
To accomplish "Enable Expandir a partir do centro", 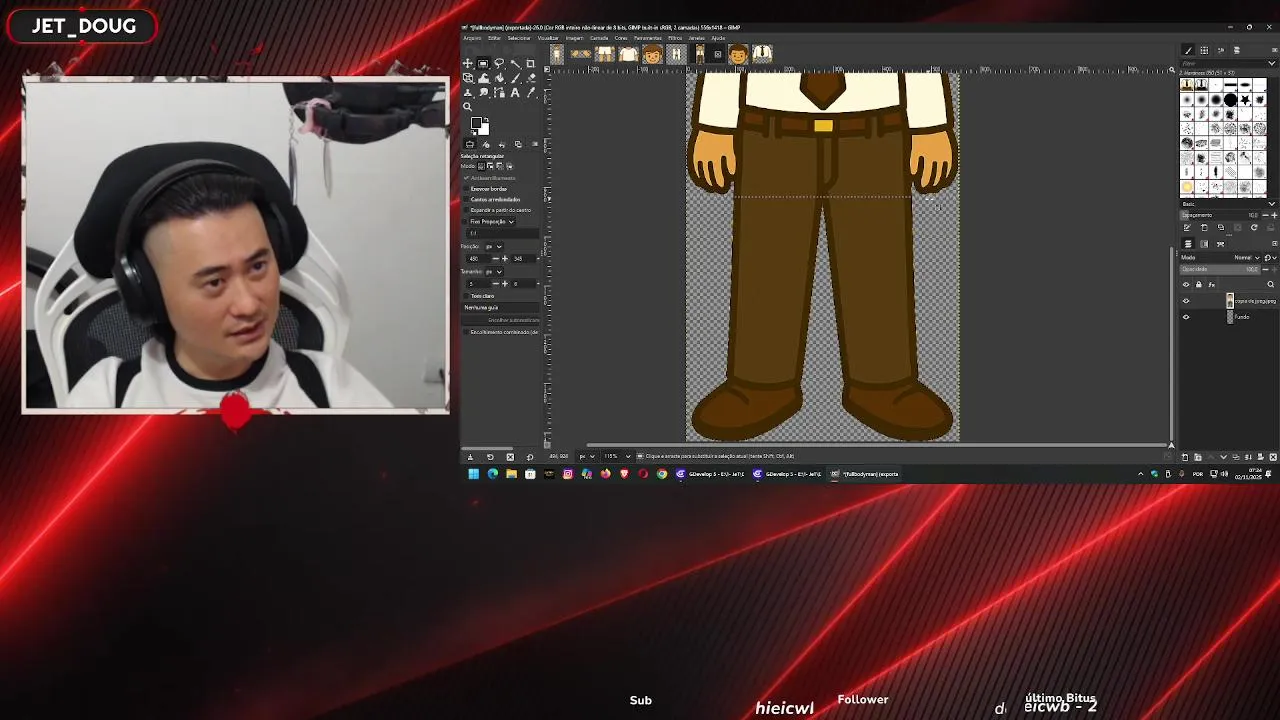I will pos(466,210).
